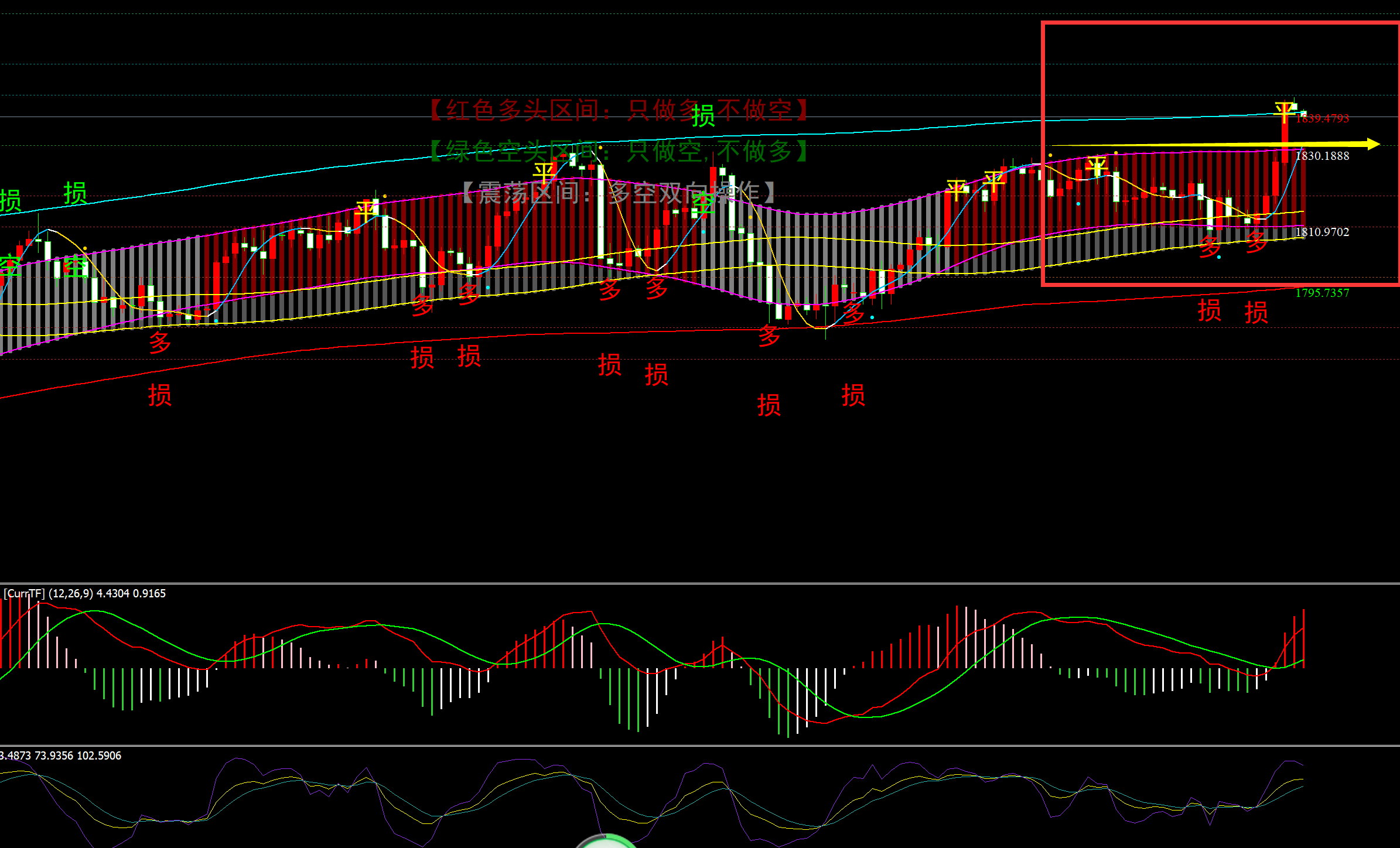
Task: Click the rightmost red 多 marker inside the red box
Action: click(x=1256, y=241)
